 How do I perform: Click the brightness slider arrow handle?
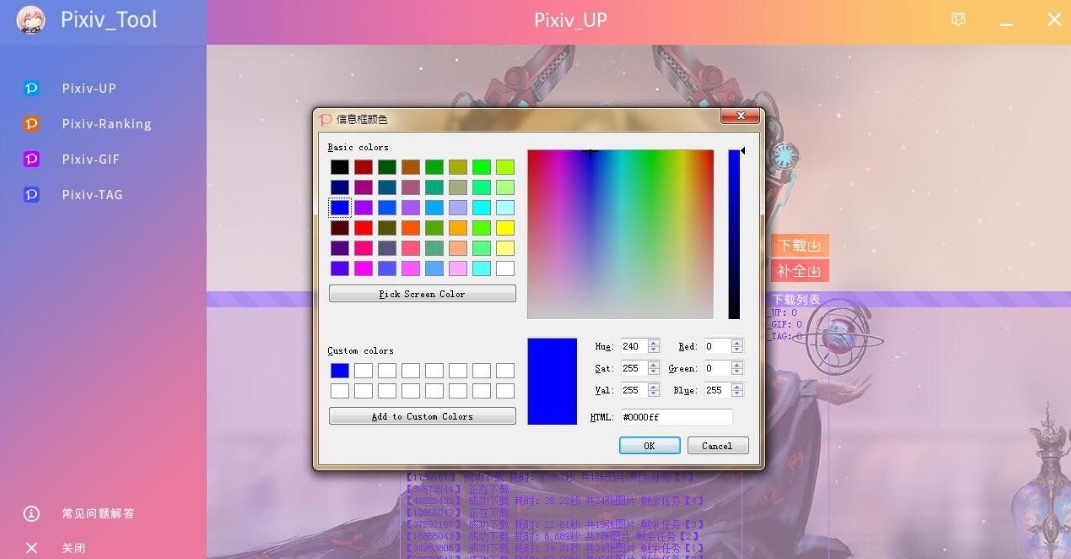coord(743,150)
